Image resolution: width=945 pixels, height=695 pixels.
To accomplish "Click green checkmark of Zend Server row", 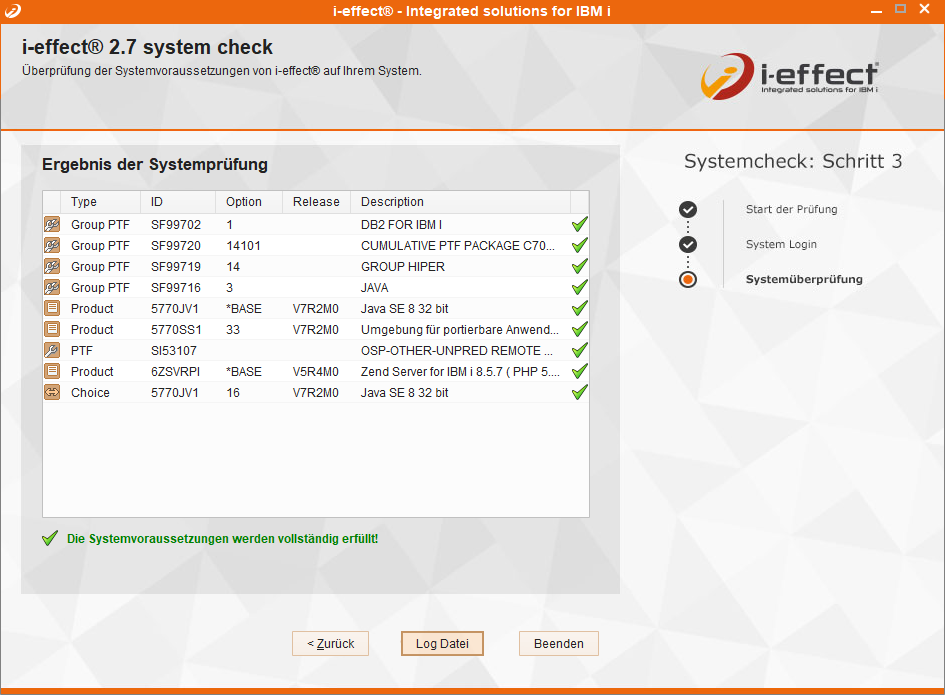I will pyautogui.click(x=579, y=371).
